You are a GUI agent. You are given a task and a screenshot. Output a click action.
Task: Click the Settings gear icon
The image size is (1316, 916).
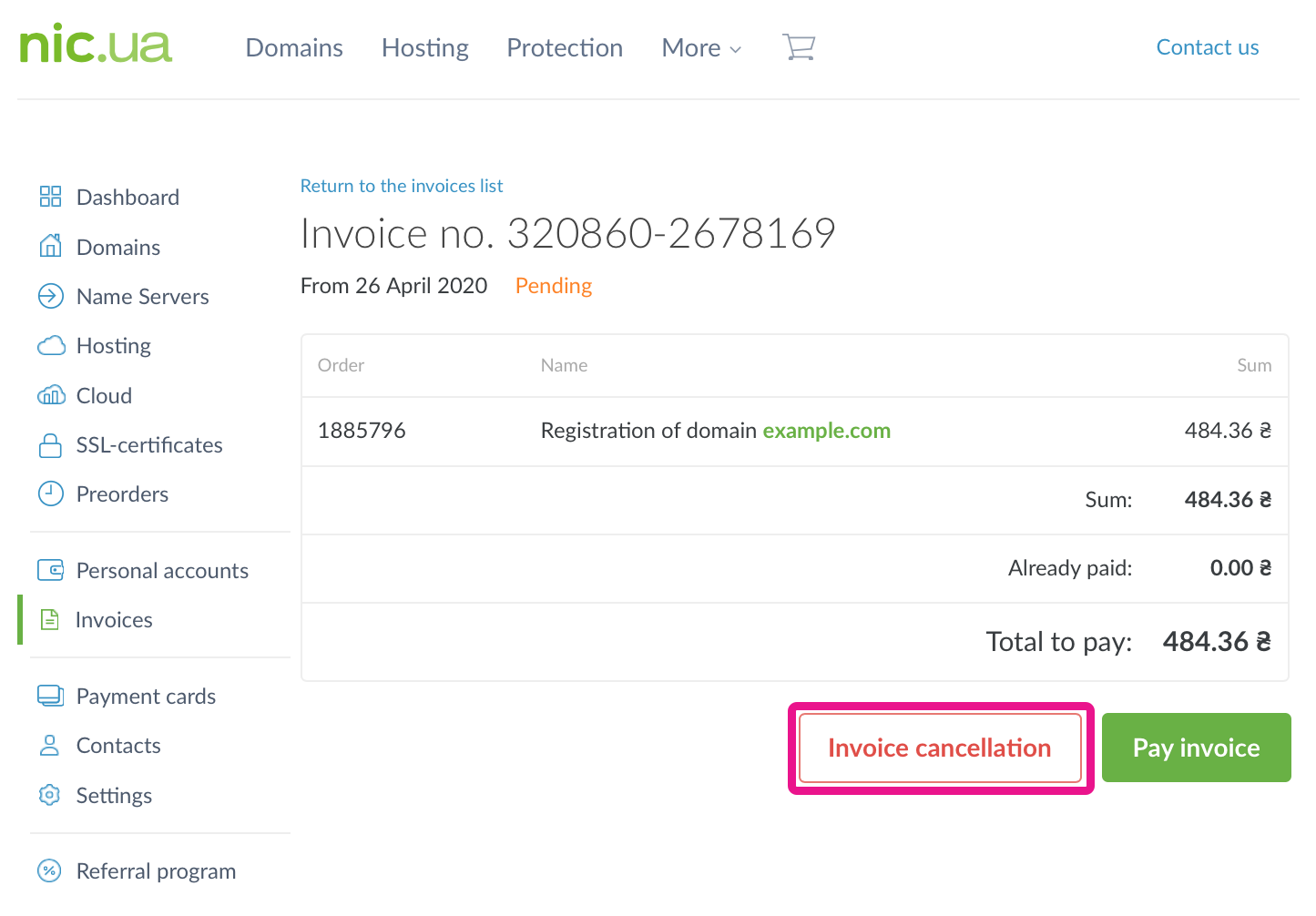click(50, 795)
